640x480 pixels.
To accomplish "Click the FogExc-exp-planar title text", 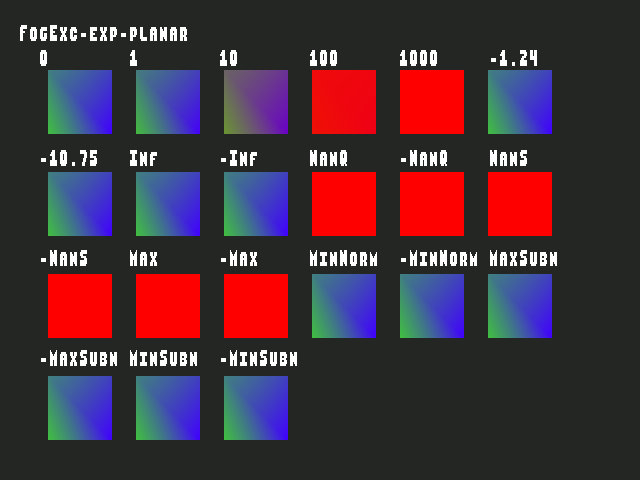I will coord(104,33).
